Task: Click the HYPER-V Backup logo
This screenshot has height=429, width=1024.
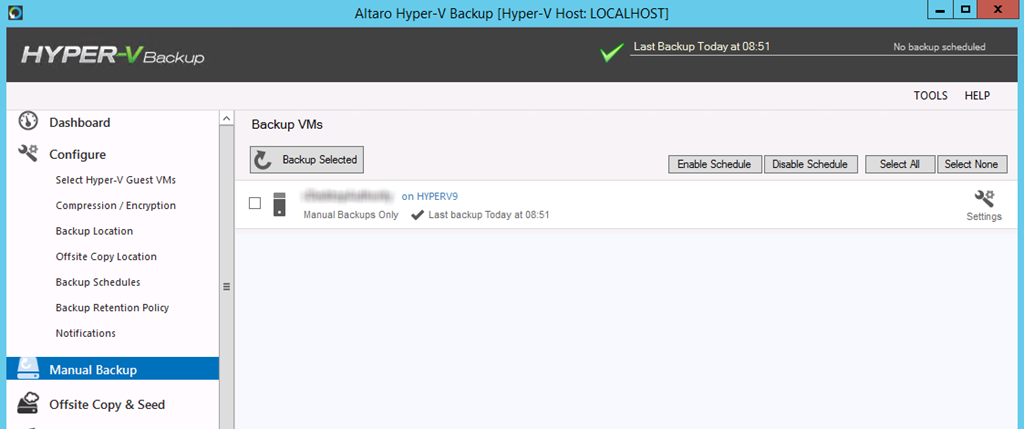Action: 113,55
